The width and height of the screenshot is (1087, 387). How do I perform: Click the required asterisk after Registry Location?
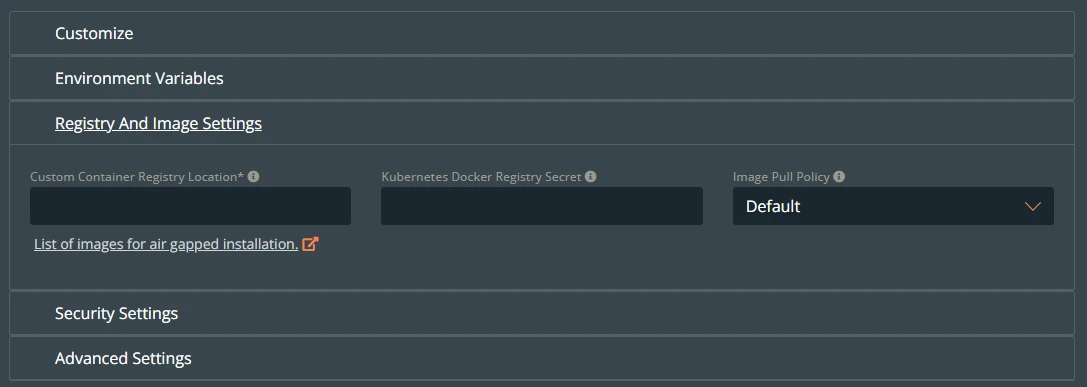(241, 175)
